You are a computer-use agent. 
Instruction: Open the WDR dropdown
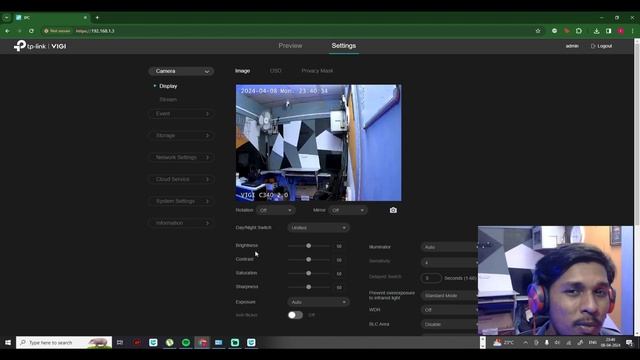449,310
